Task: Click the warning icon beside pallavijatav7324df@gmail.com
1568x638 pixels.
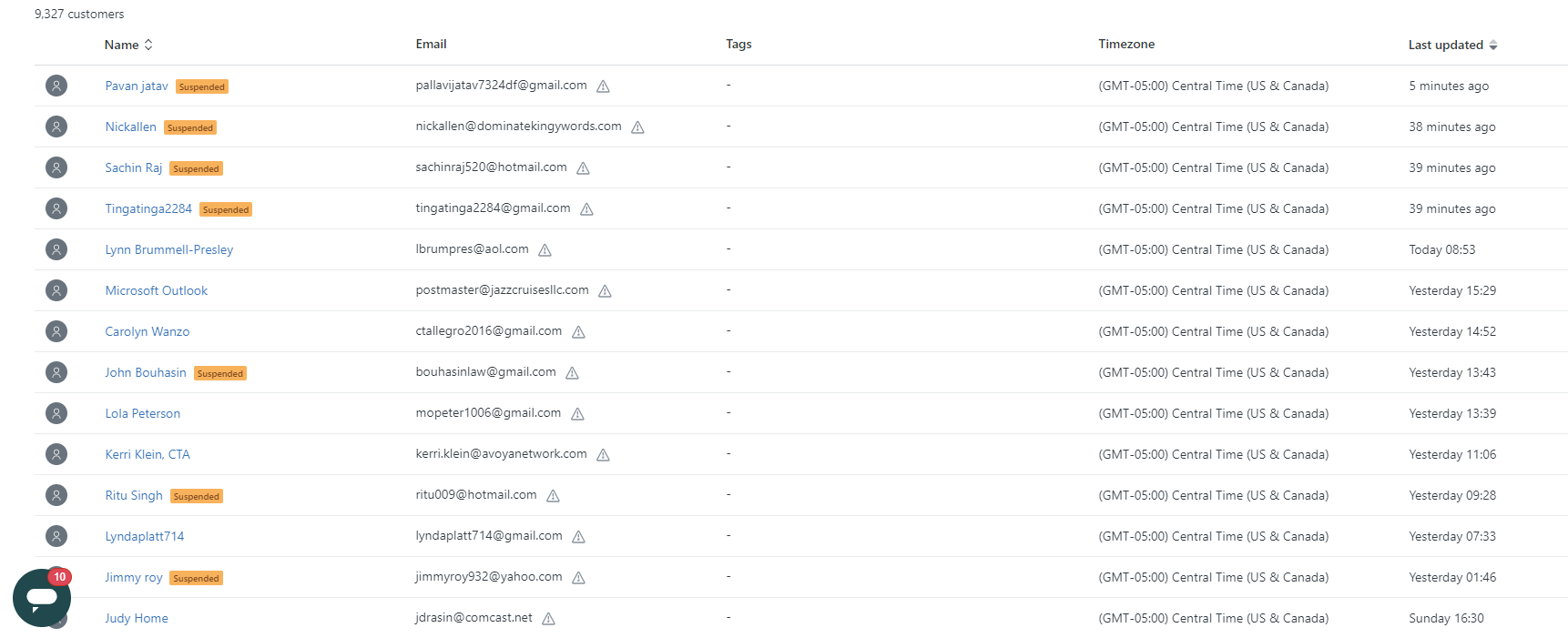Action: coord(603,86)
